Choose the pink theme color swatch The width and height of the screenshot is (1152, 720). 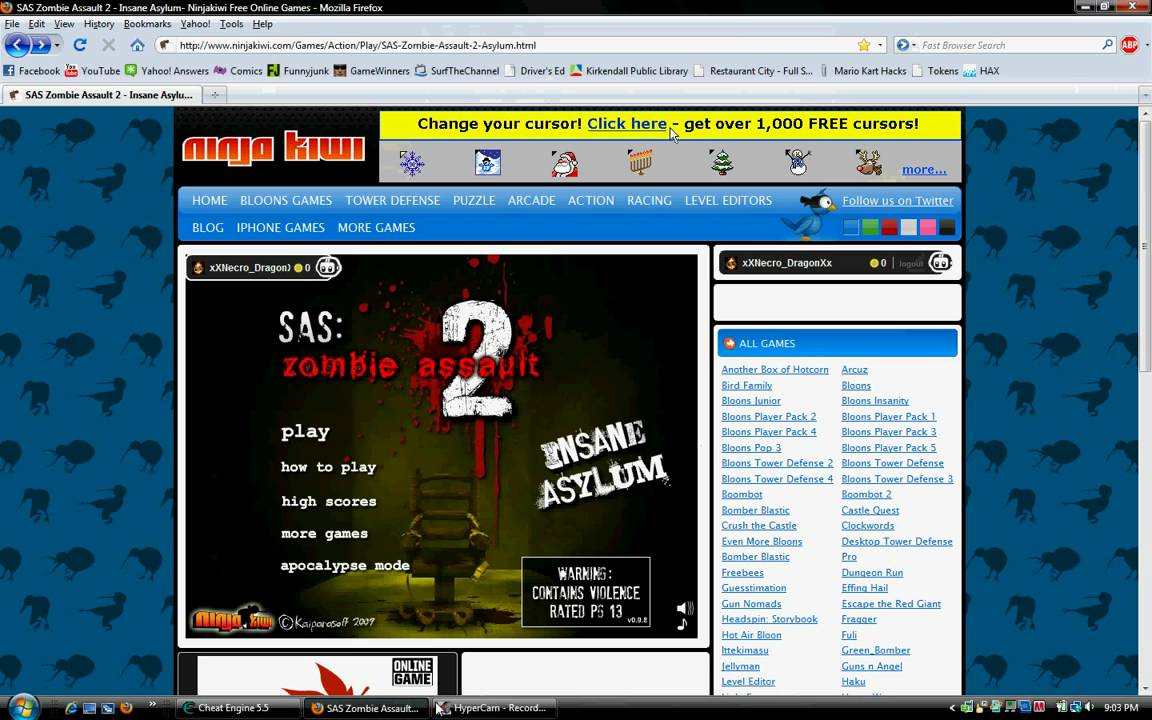[928, 227]
